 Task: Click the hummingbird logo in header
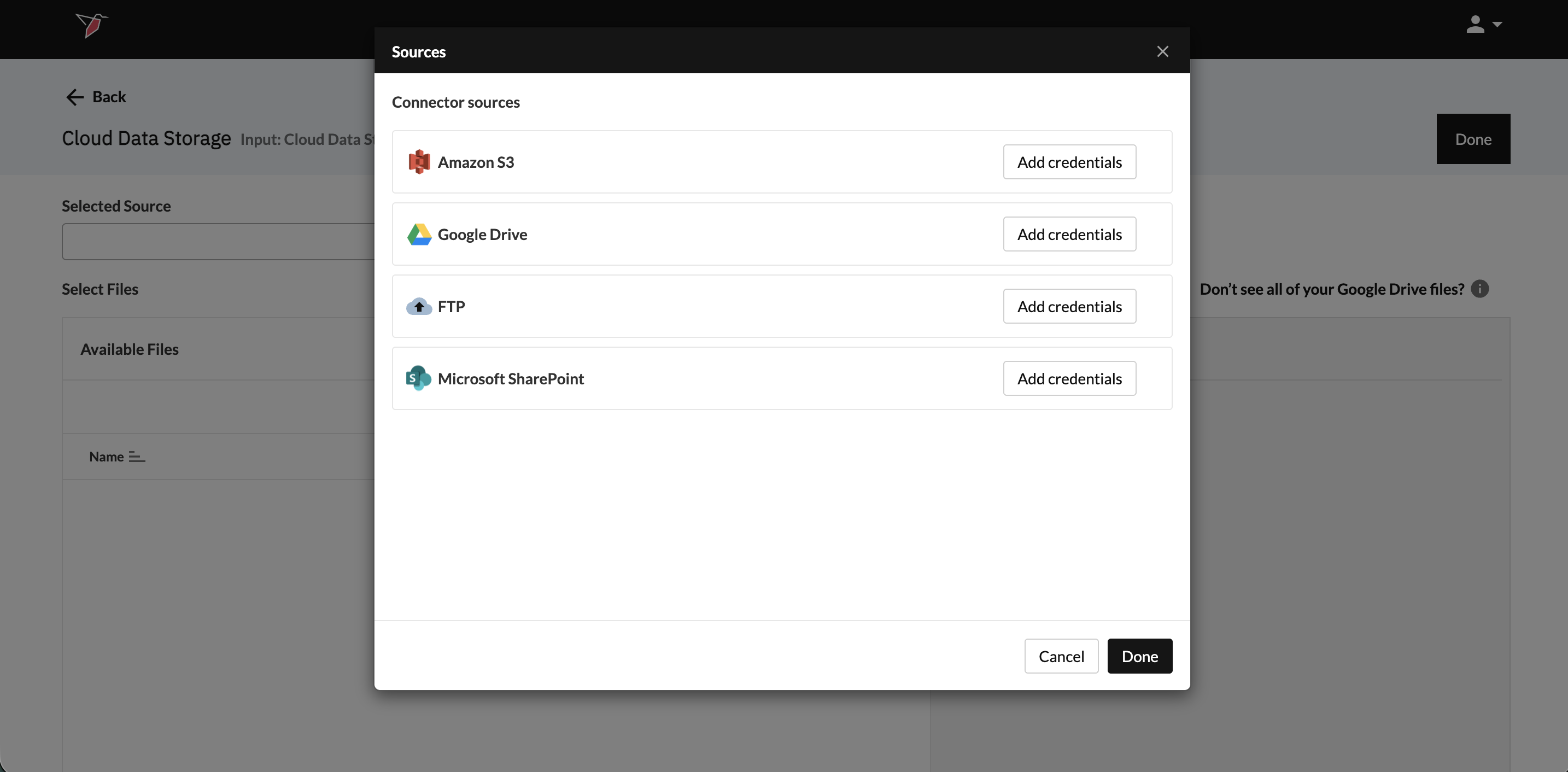(91, 25)
